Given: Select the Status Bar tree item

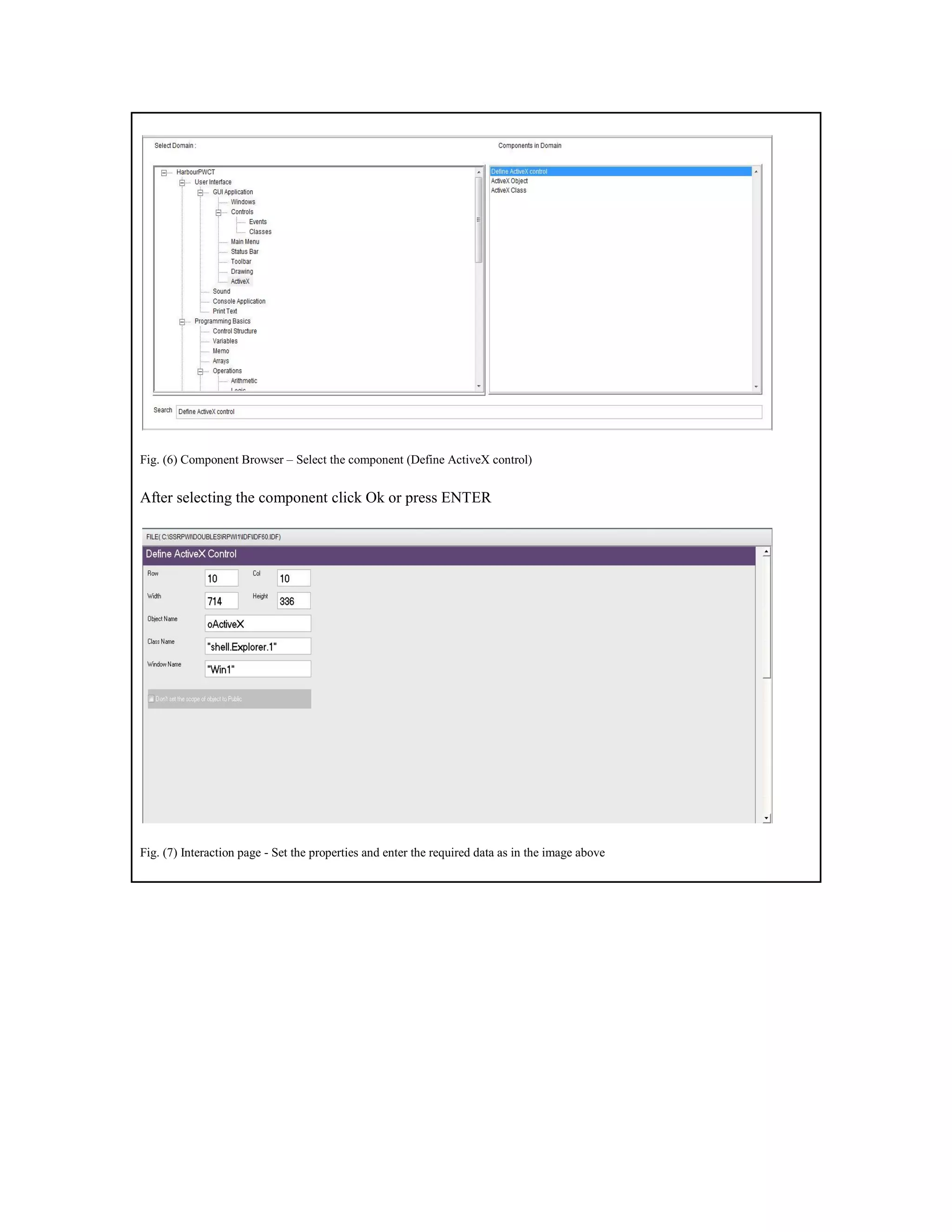Looking at the screenshot, I should click(244, 252).
